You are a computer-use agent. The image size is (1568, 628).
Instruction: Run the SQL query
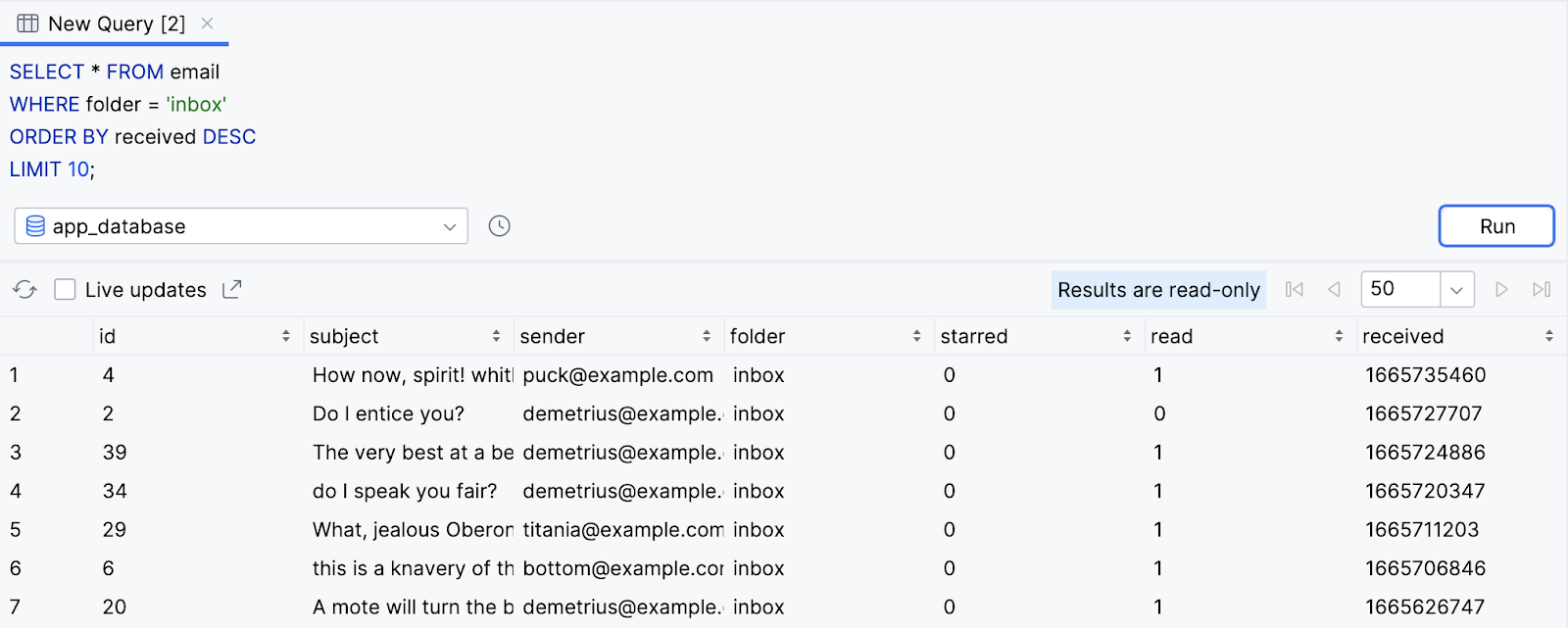[1496, 226]
